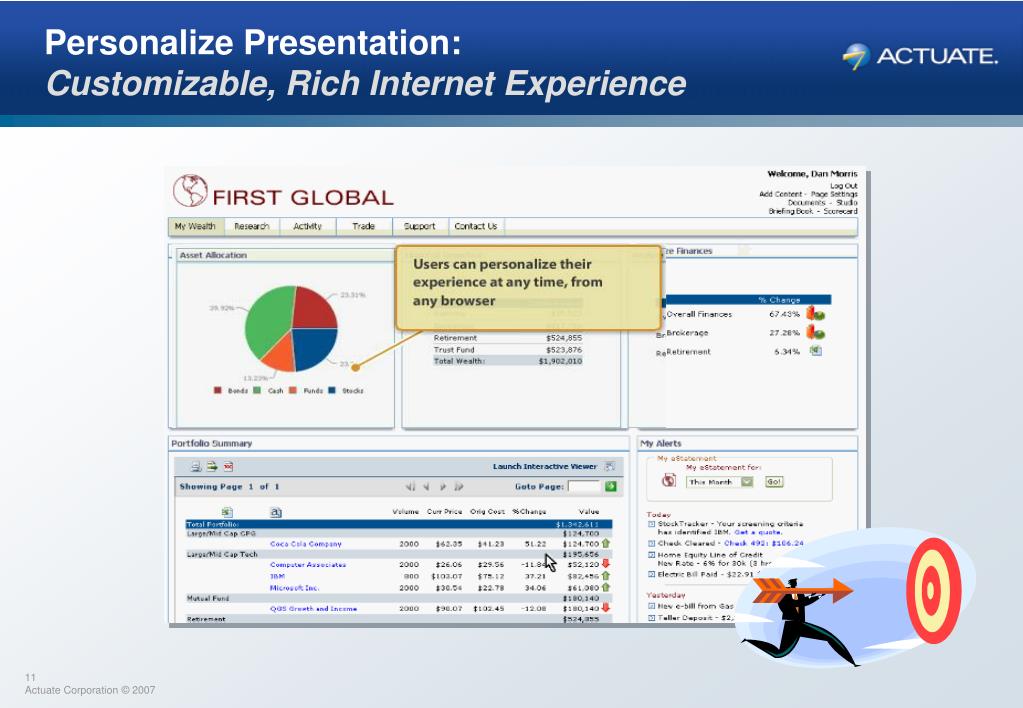Viewport: 1023px width, 708px height.
Task: Open the red PDF export icon
Action: 228,467
